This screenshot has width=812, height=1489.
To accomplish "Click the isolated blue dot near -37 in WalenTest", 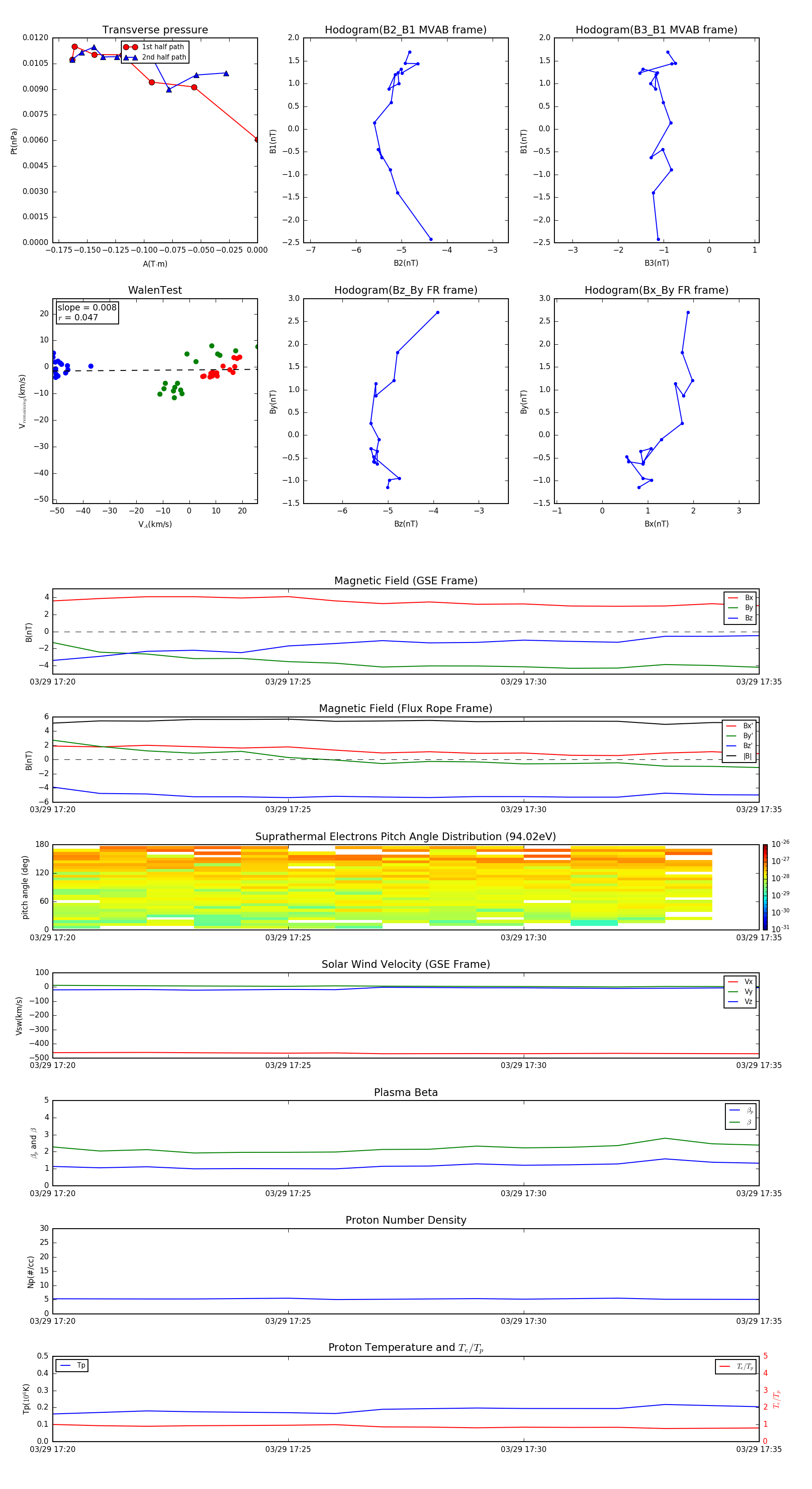I will 91,366.
